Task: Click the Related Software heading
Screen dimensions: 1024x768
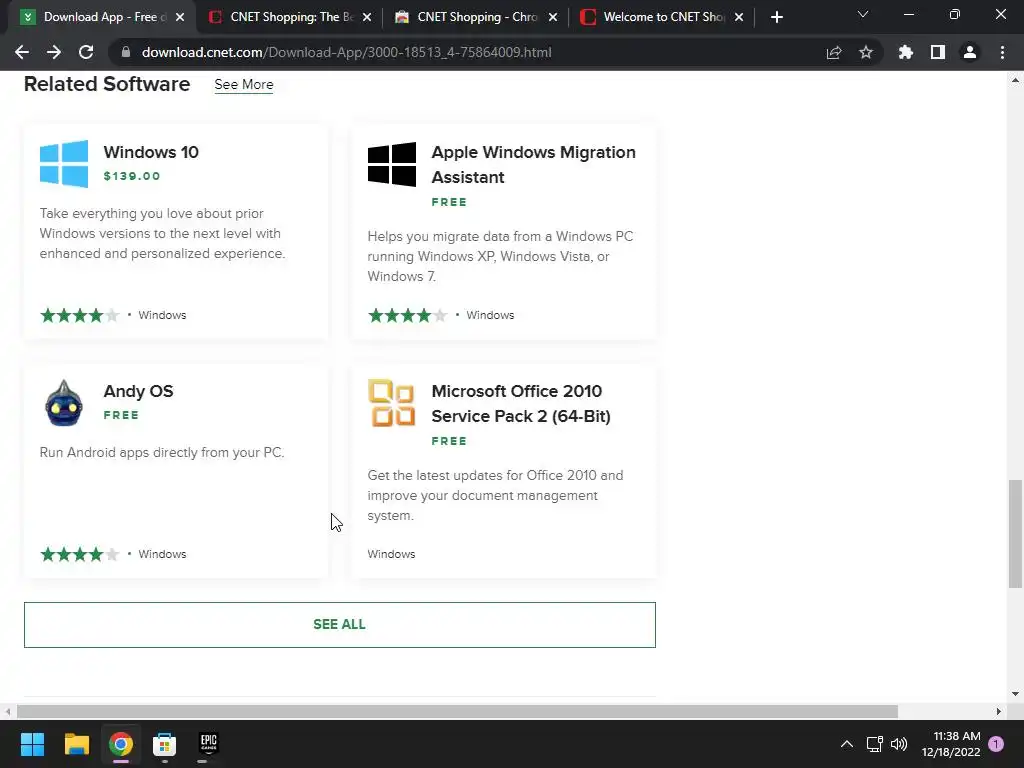Action: click(x=107, y=84)
